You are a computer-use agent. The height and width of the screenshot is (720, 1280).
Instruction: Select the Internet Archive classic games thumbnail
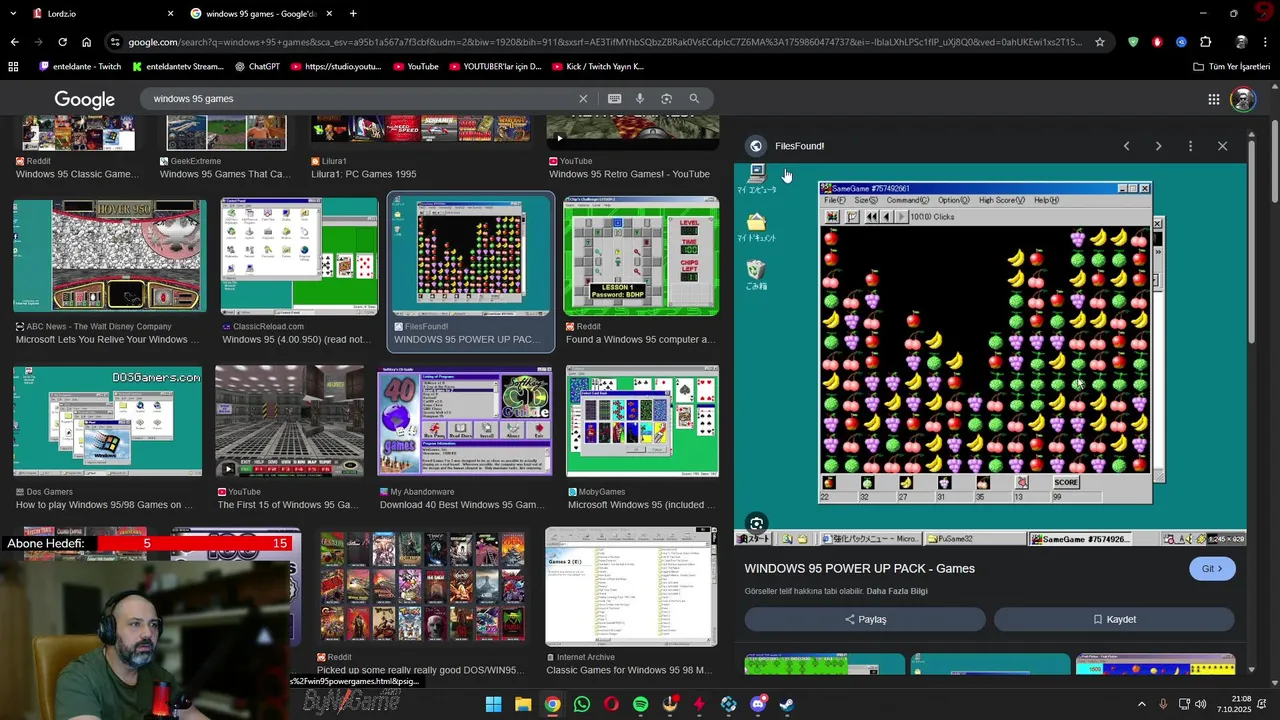click(x=631, y=587)
